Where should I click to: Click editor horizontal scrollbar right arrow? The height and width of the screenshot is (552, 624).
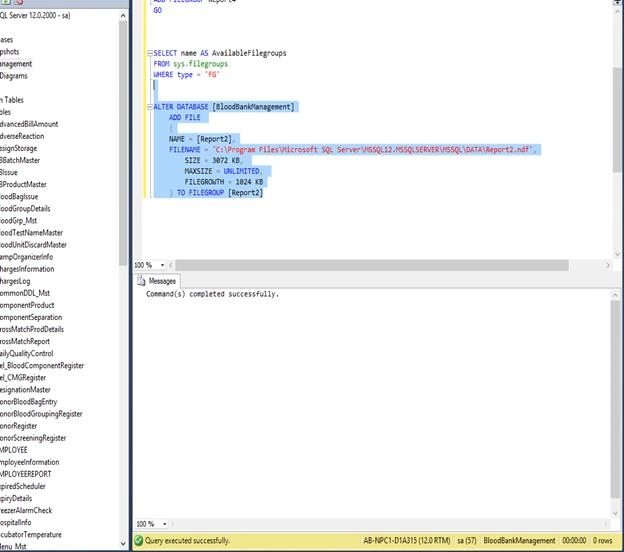[608, 265]
